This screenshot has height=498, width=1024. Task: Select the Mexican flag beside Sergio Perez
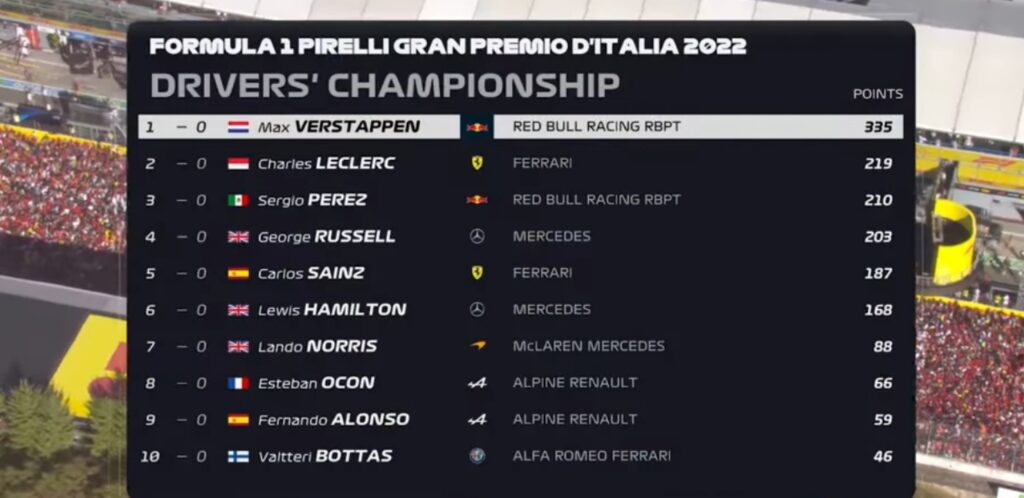[x=238, y=200]
